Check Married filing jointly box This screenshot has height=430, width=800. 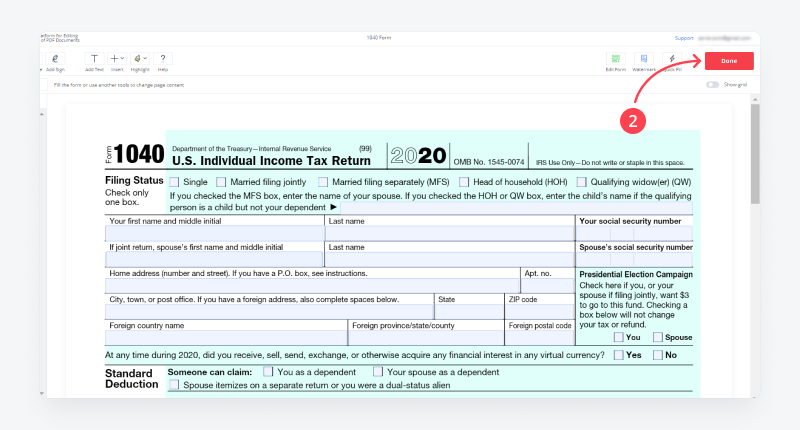221,182
